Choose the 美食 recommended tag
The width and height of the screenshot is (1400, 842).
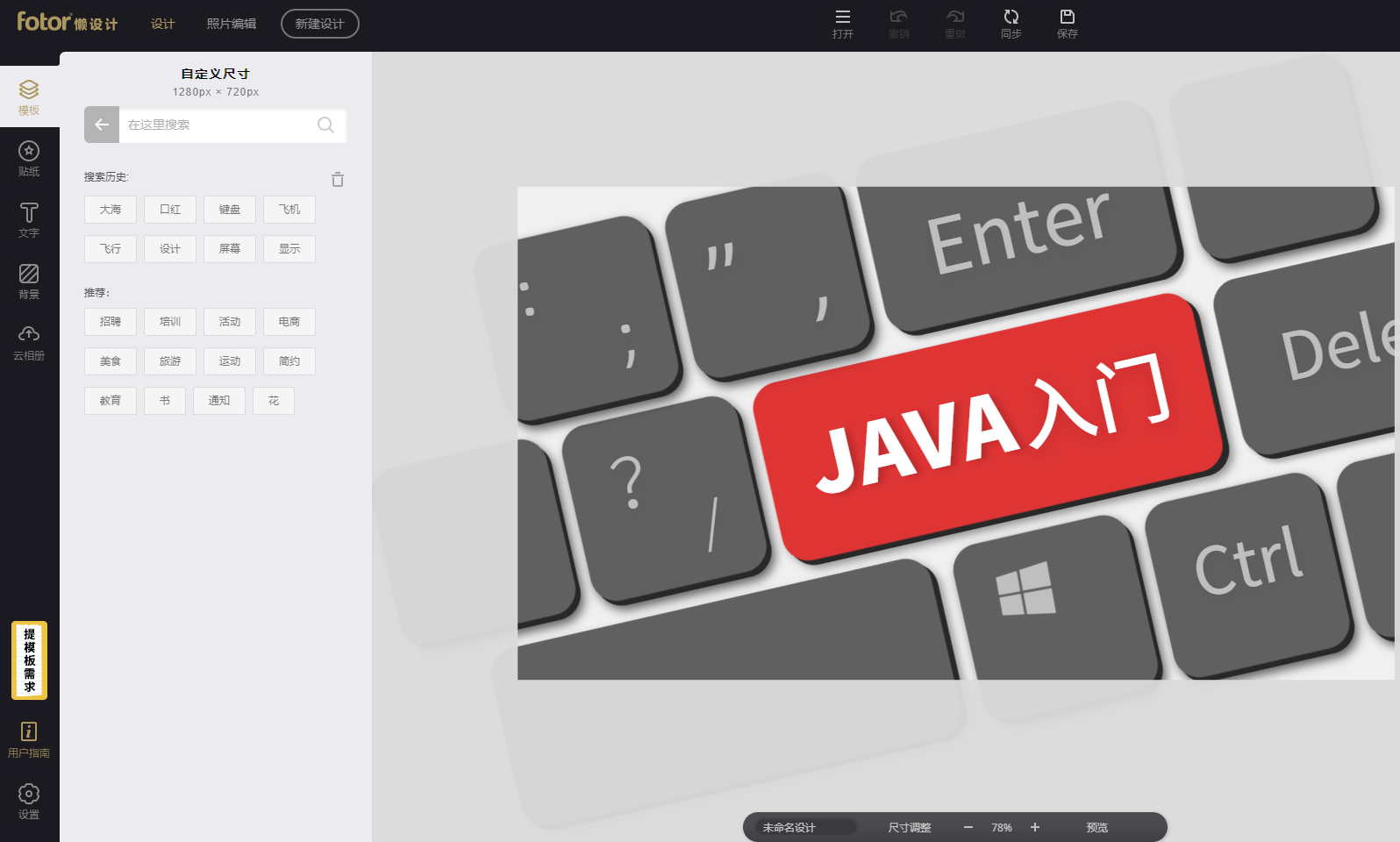click(x=111, y=361)
